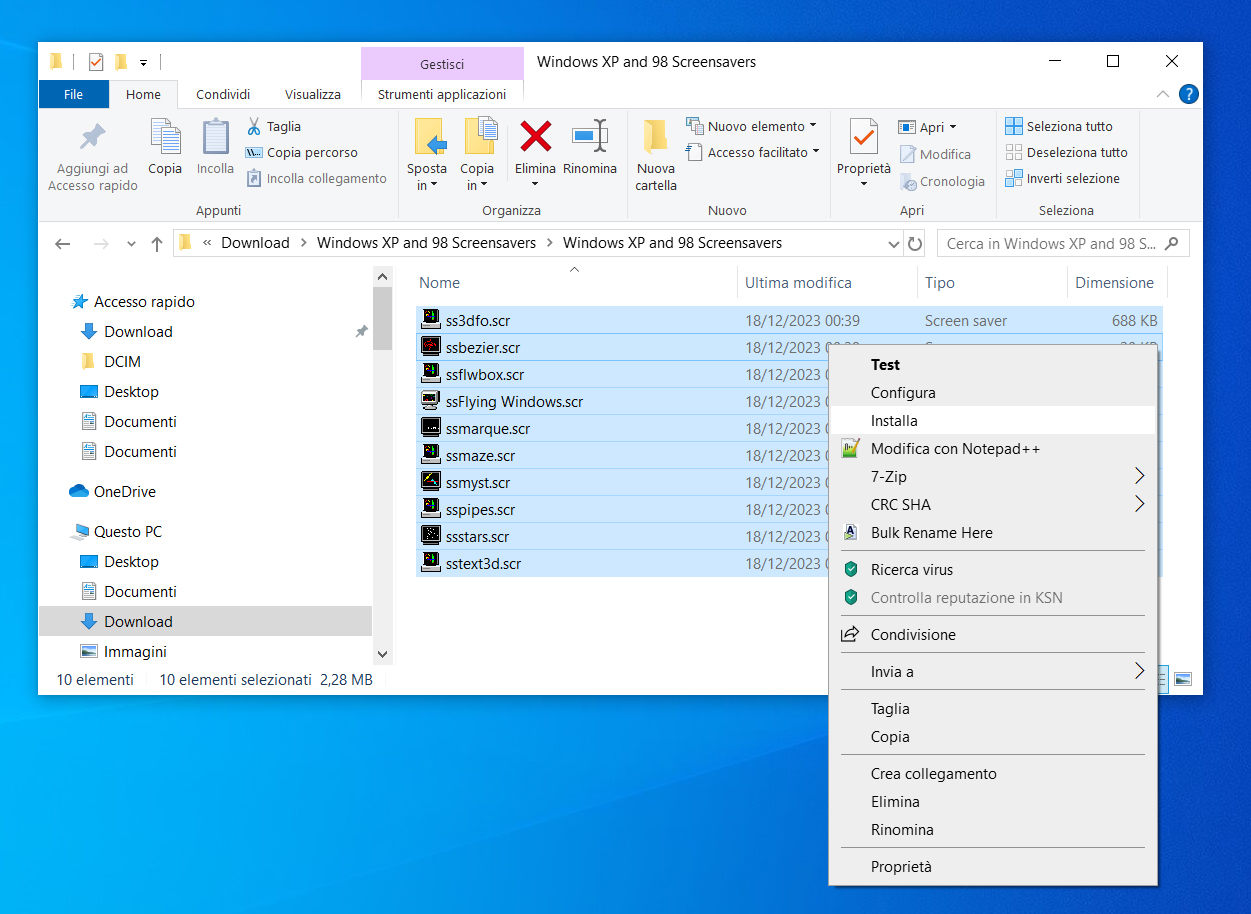Collapse the ribbon with the chevron
Viewport: 1251px width, 914px height.
(1162, 94)
